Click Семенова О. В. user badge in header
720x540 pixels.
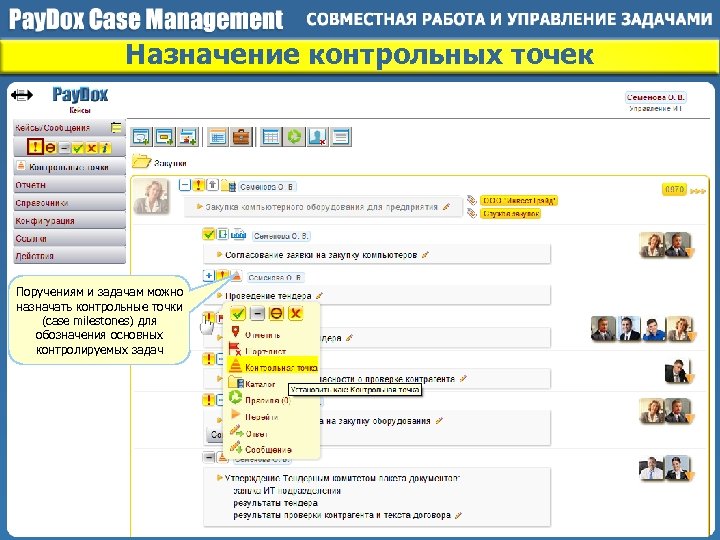coord(655,97)
